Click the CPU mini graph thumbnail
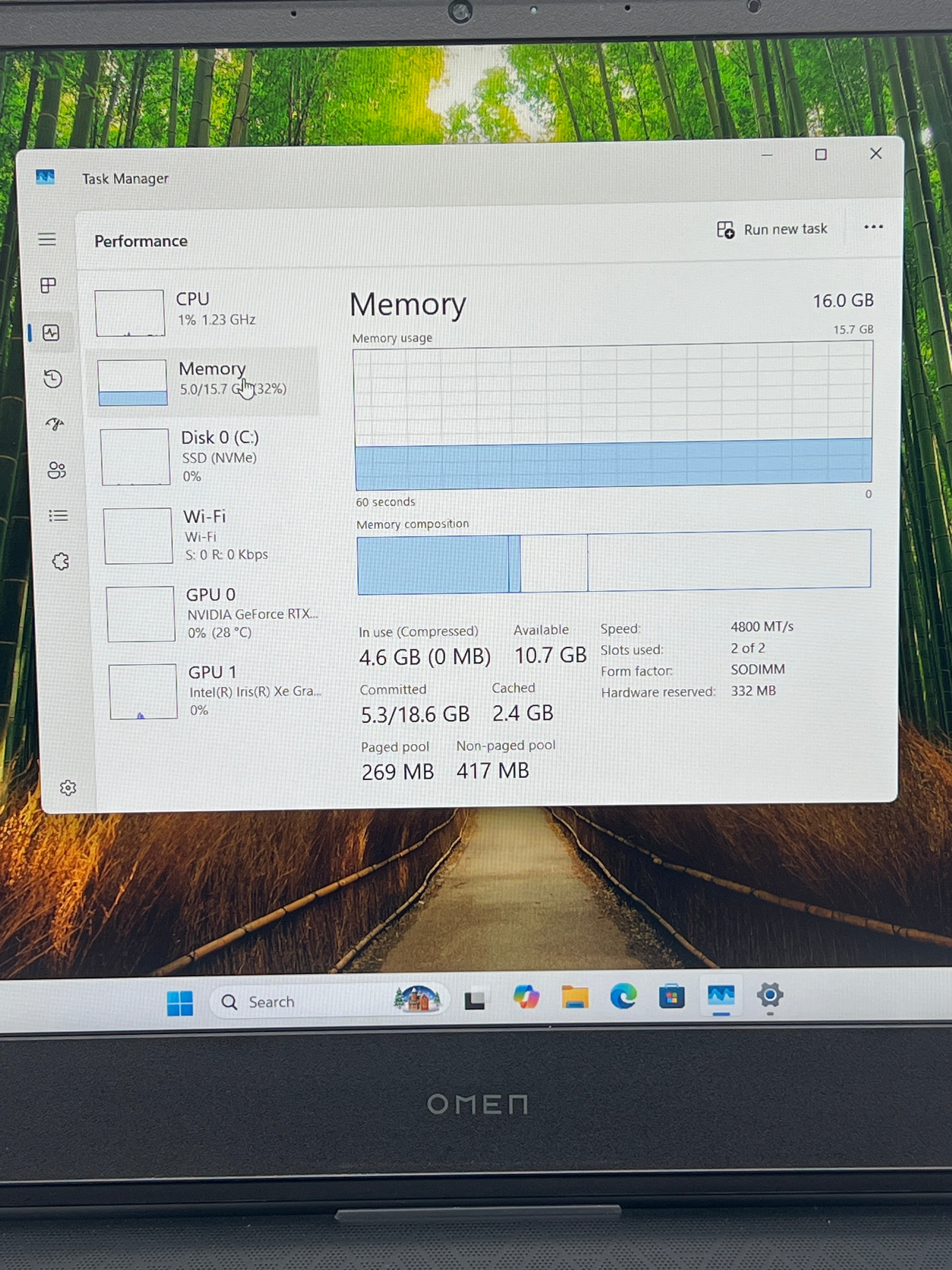Viewport: 952px width, 1270px height. tap(130, 313)
